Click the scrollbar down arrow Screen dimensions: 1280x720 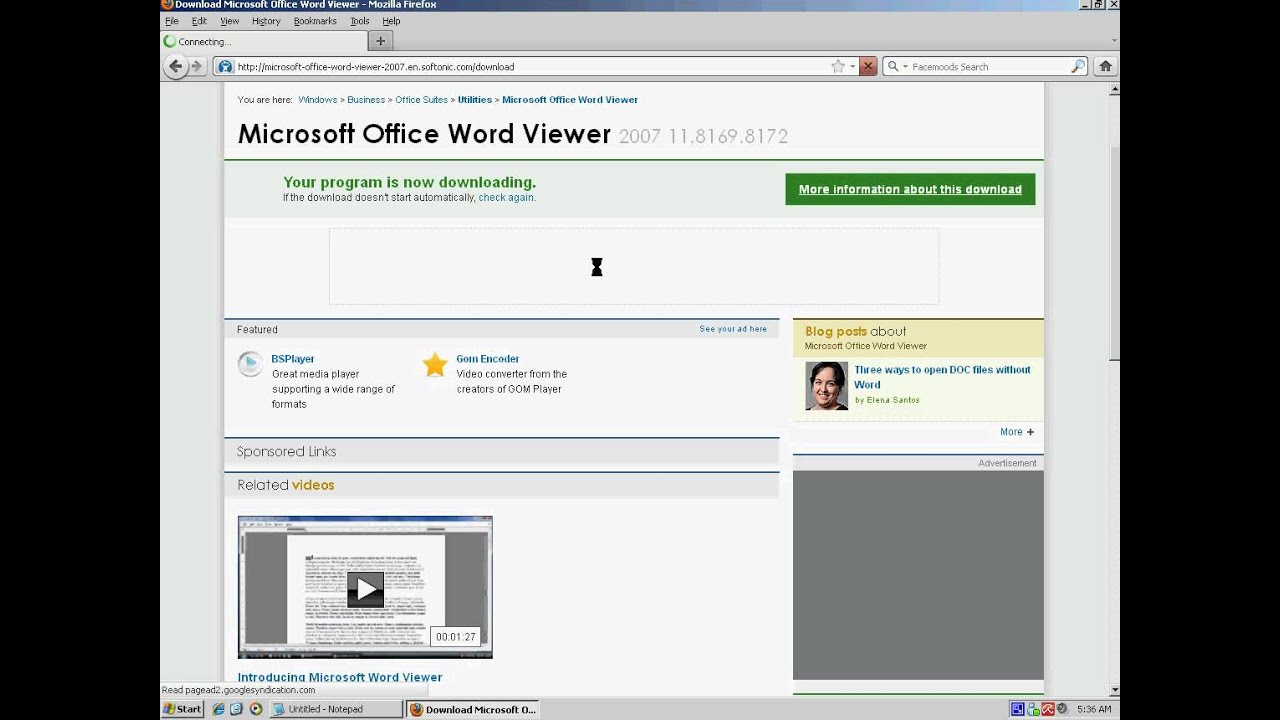[1114, 690]
